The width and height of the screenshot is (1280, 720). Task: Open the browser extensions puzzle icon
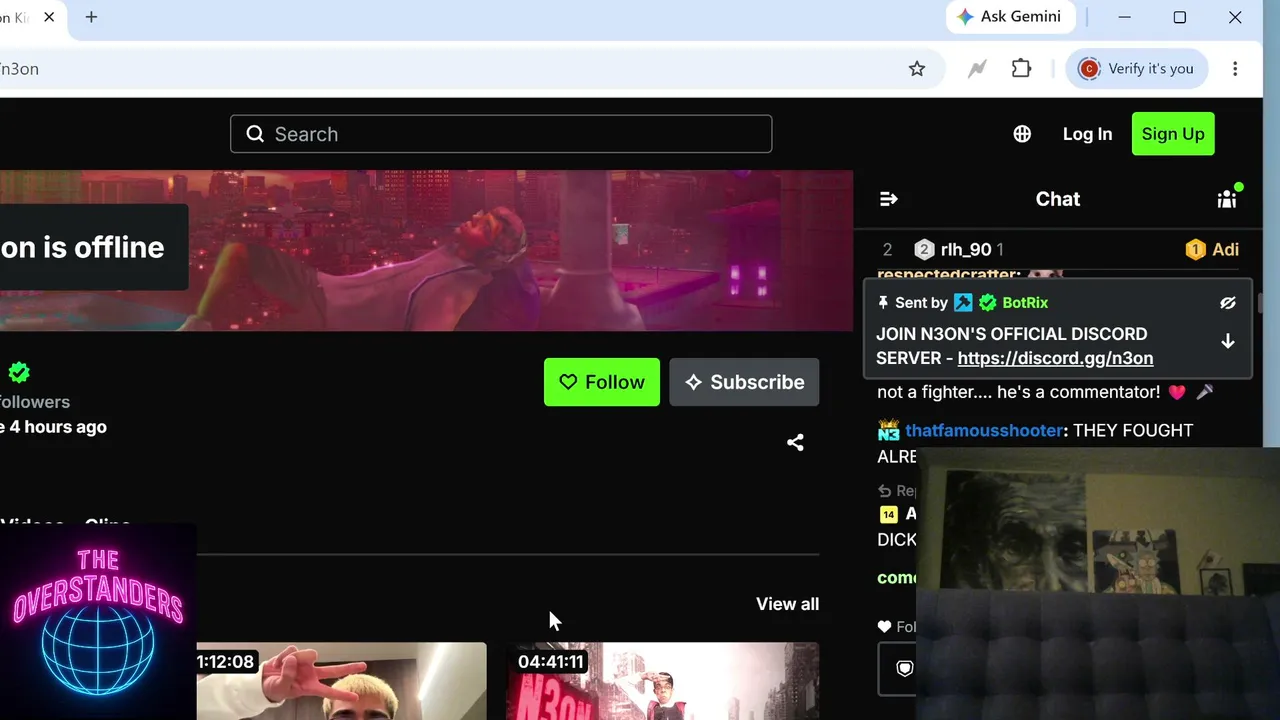click(1021, 69)
